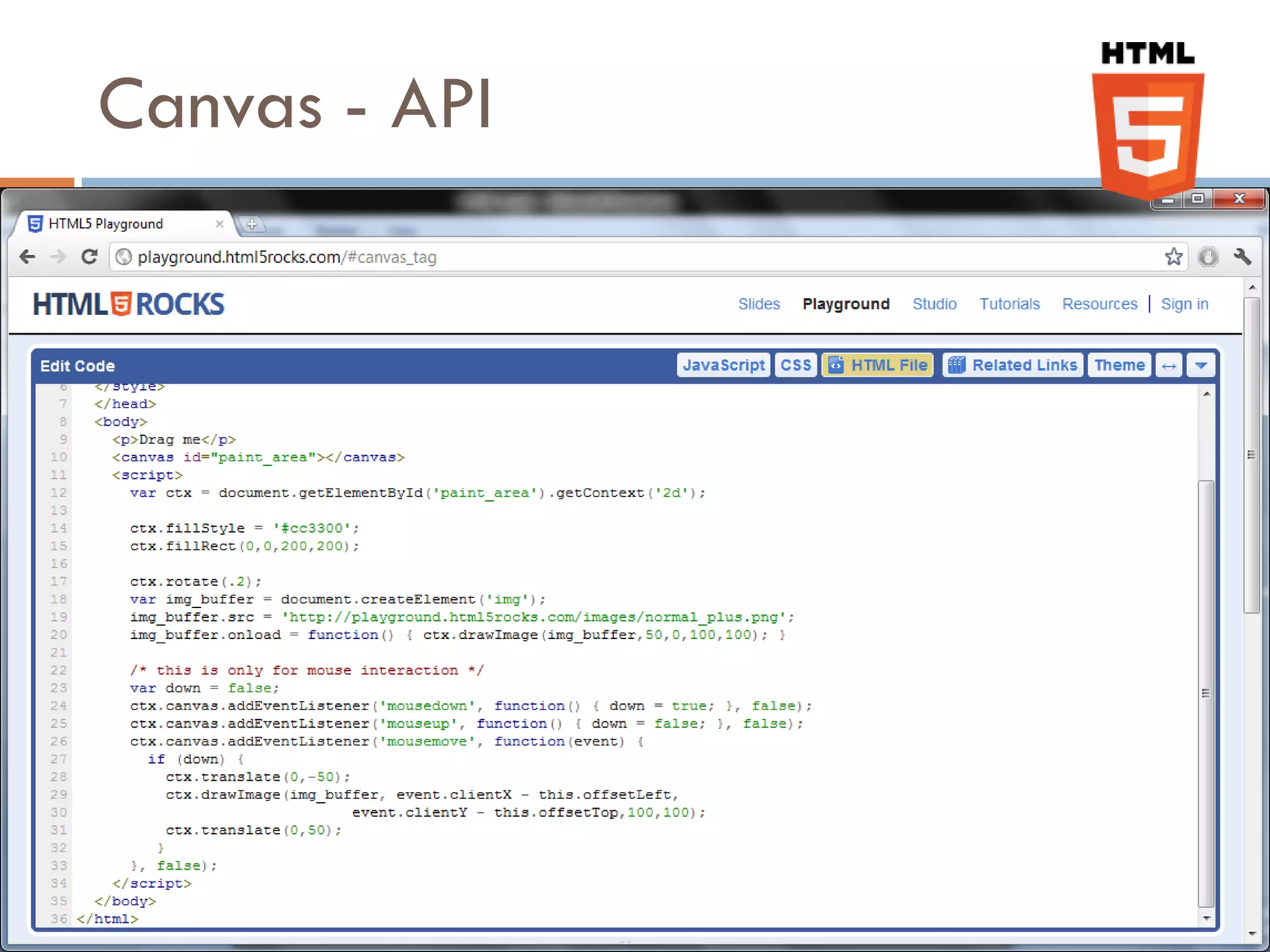Open the wrench settings menu
This screenshot has width=1270, height=952.
tap(1242, 257)
